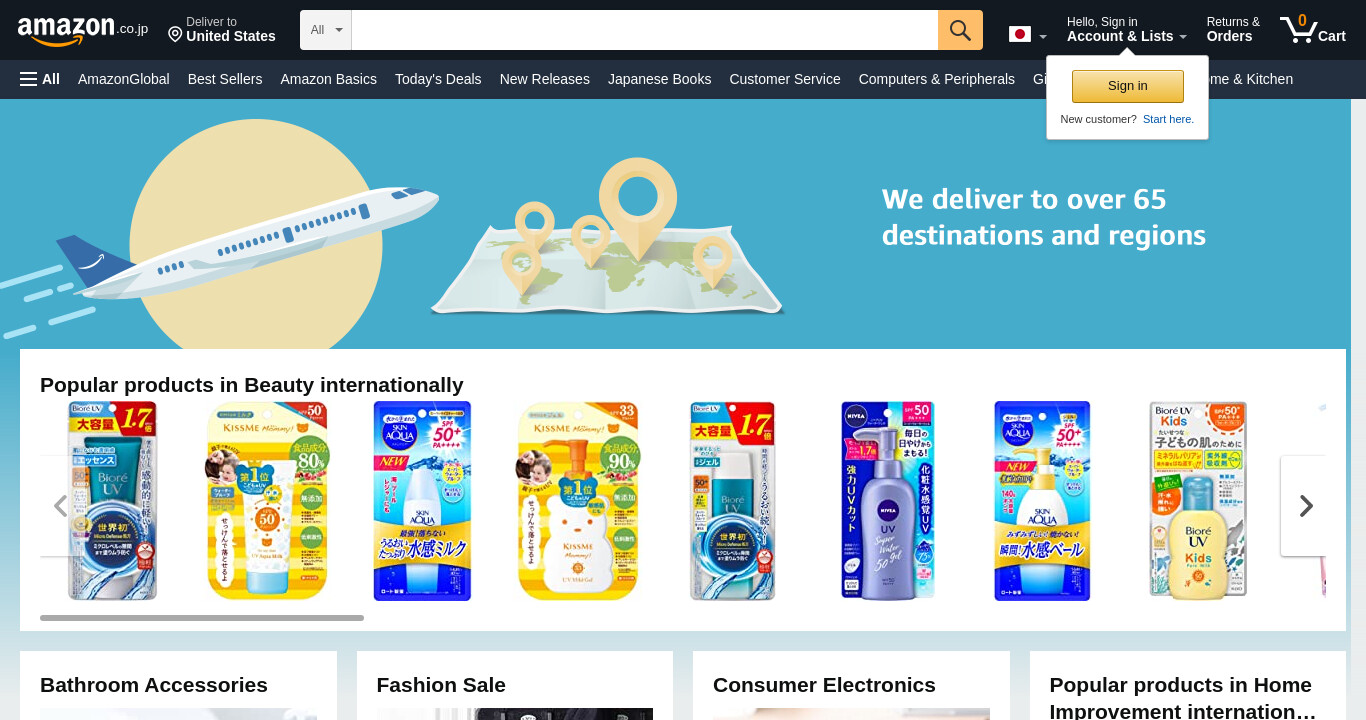Open Returns & Orders link
The height and width of the screenshot is (720, 1366).
pos(1233,30)
